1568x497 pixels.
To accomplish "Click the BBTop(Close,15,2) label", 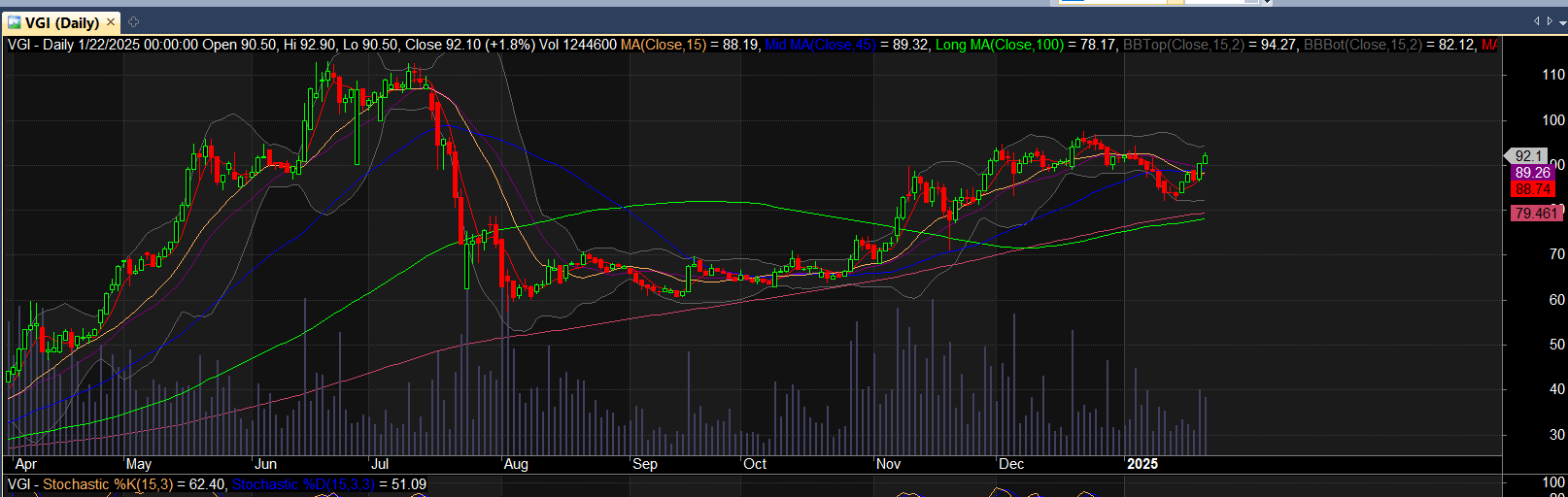I will pyautogui.click(x=1183, y=45).
